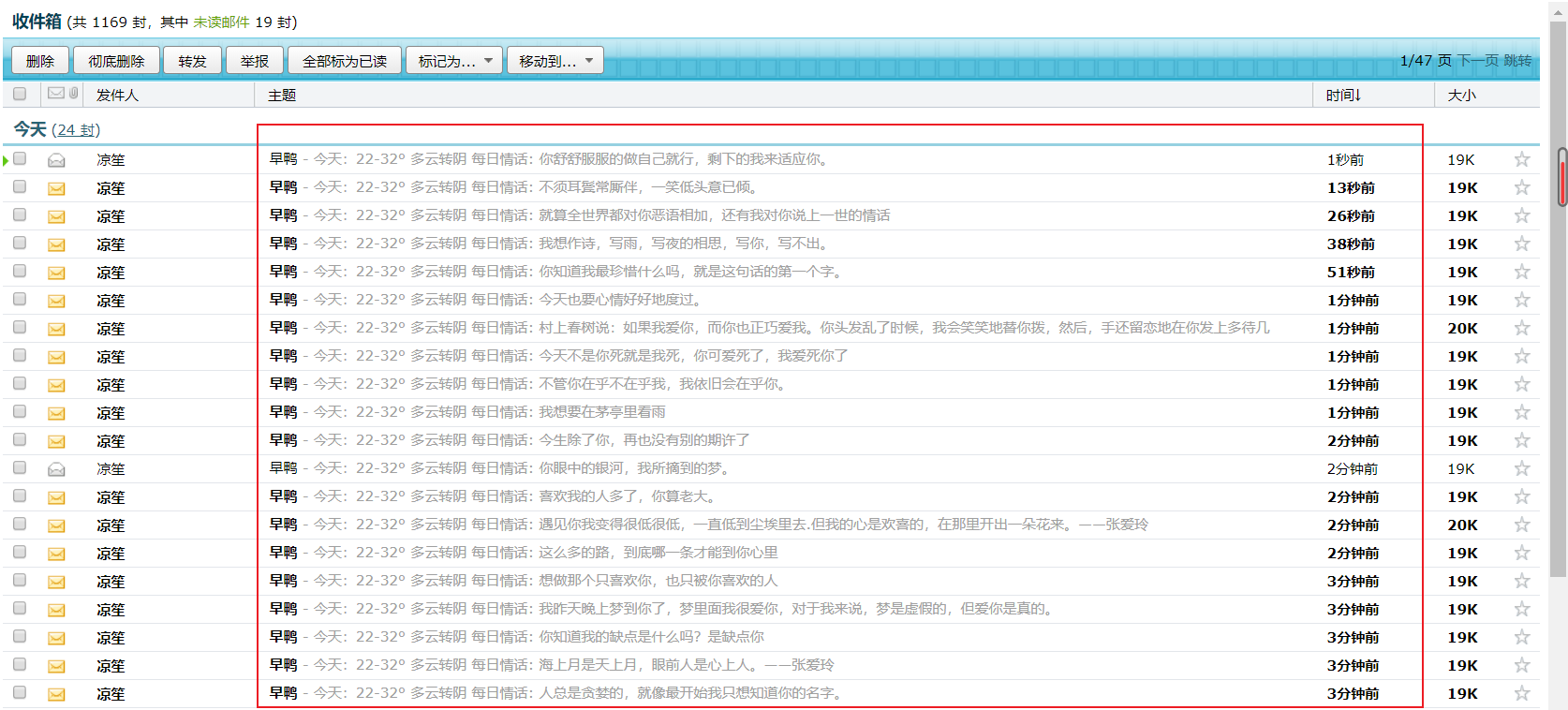Viewport: 1568px width, 710px height.
Task: Star the 我昨天晚上梦到你了 email
Action: pos(1522,609)
